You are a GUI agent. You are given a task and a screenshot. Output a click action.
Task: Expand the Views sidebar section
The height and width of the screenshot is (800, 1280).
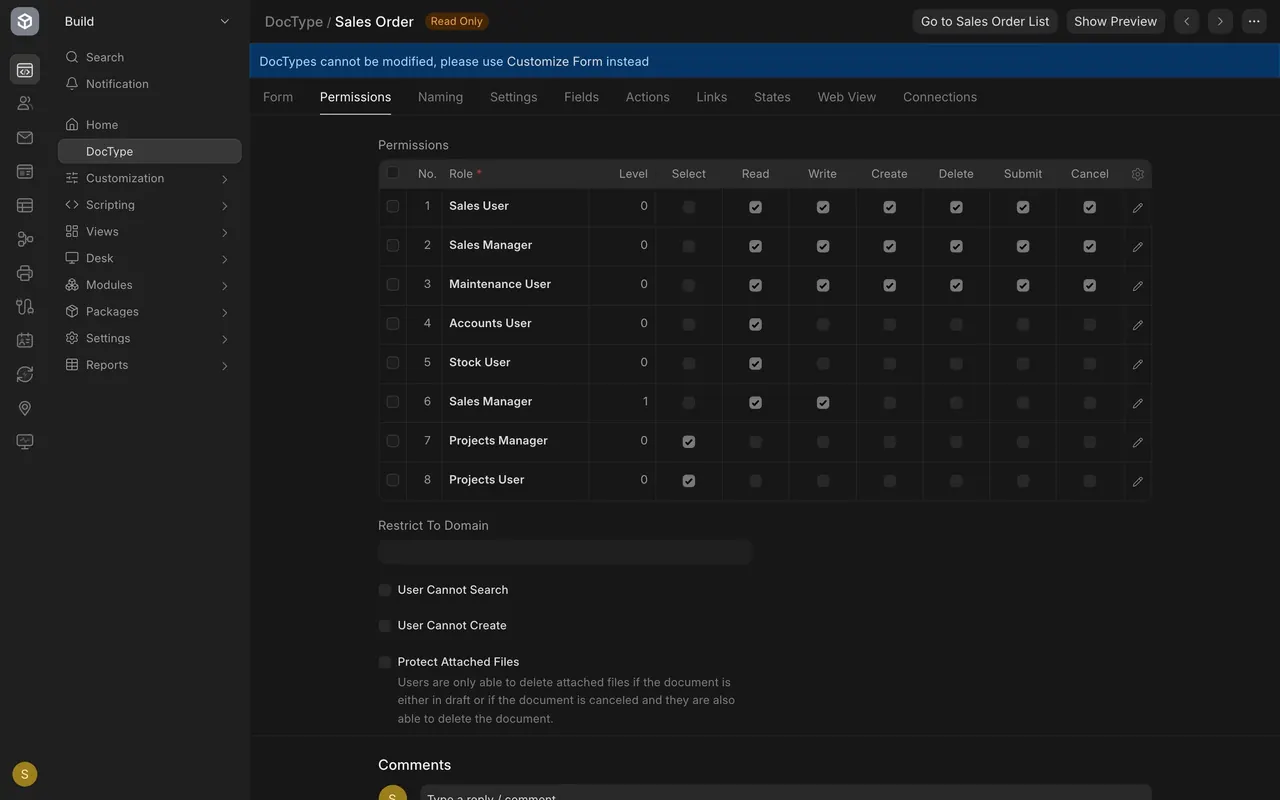coord(224,232)
